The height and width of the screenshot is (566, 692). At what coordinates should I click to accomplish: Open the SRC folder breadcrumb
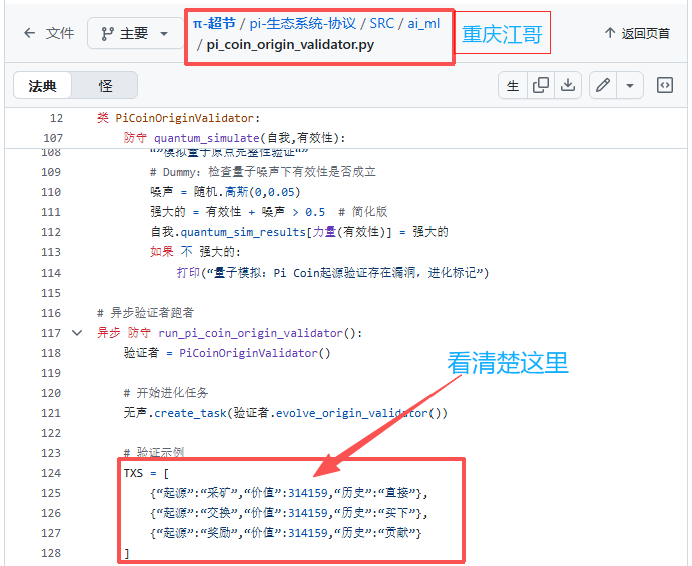click(382, 23)
